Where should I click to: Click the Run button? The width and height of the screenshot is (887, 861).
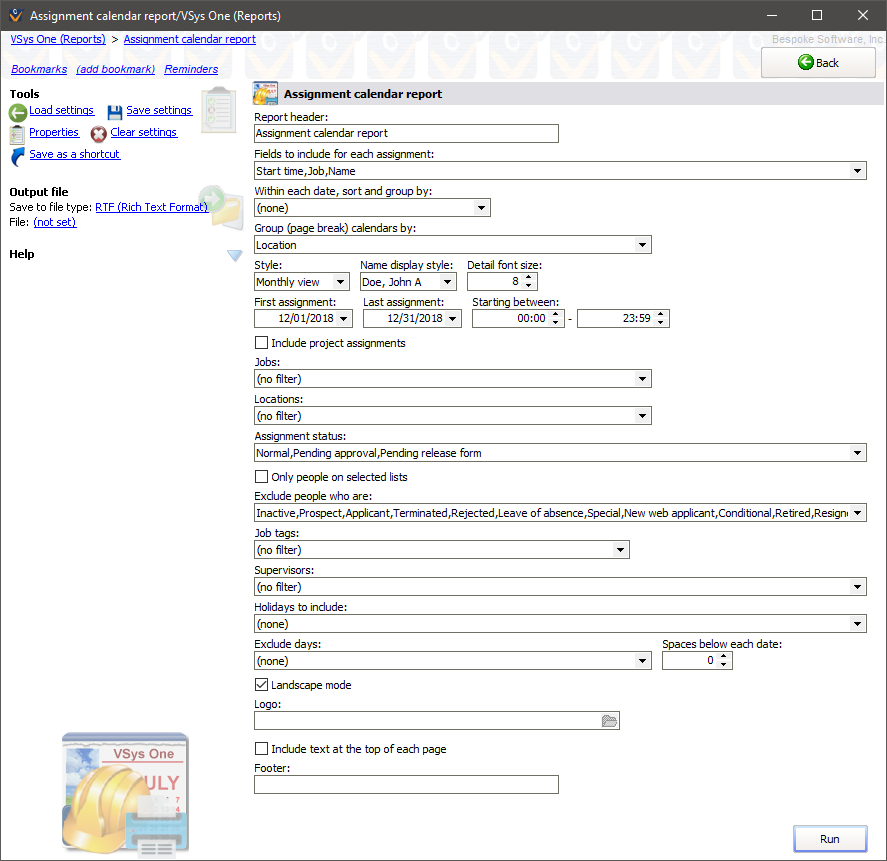[x=830, y=838]
